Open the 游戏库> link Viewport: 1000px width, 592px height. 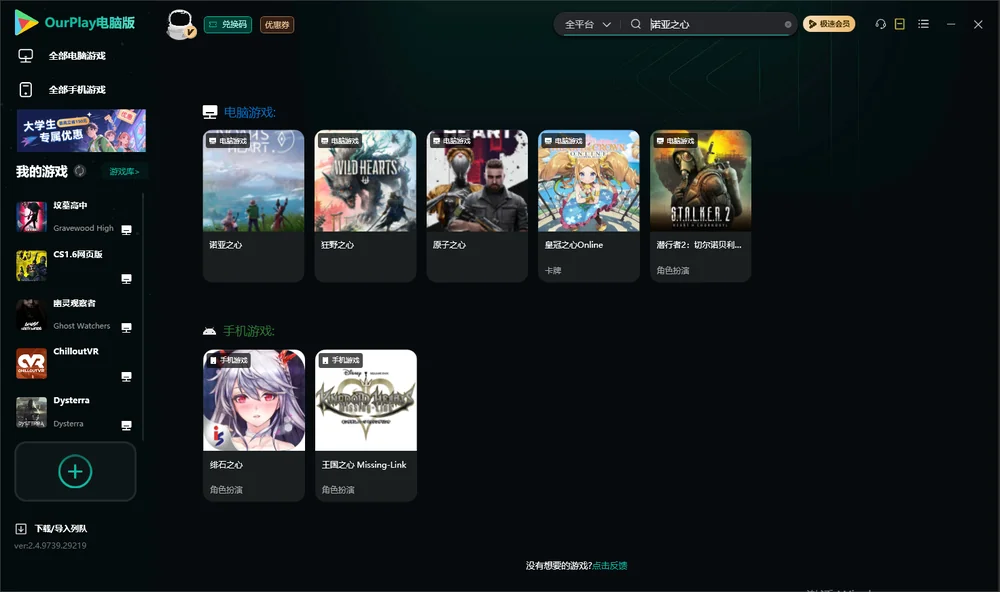tap(124, 172)
